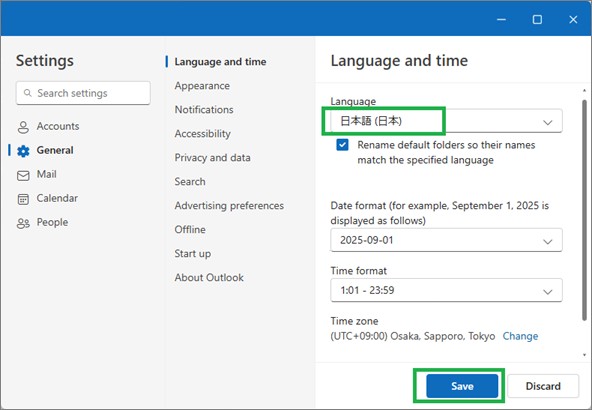Image resolution: width=592 pixels, height=410 pixels.
Task: Select Language and time section
Action: pyautogui.click(x=220, y=62)
